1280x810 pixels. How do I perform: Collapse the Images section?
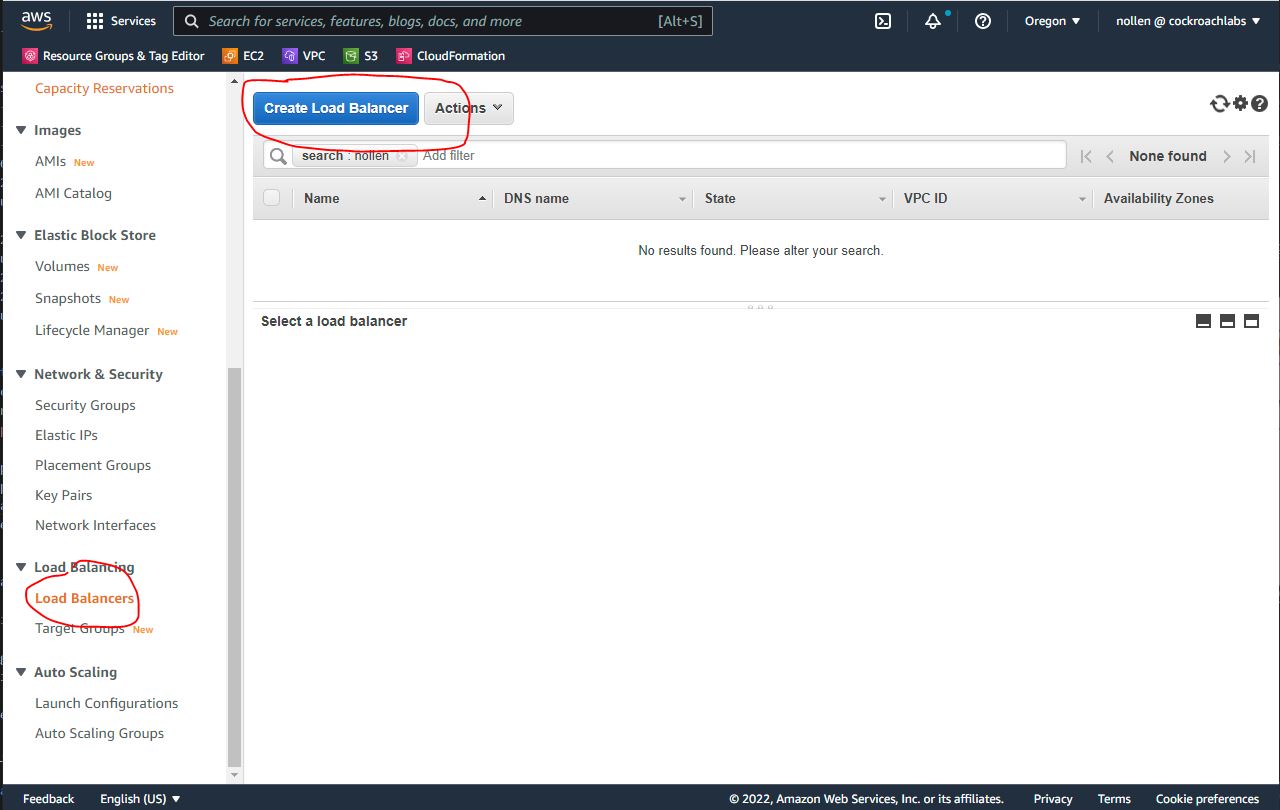pos(21,130)
